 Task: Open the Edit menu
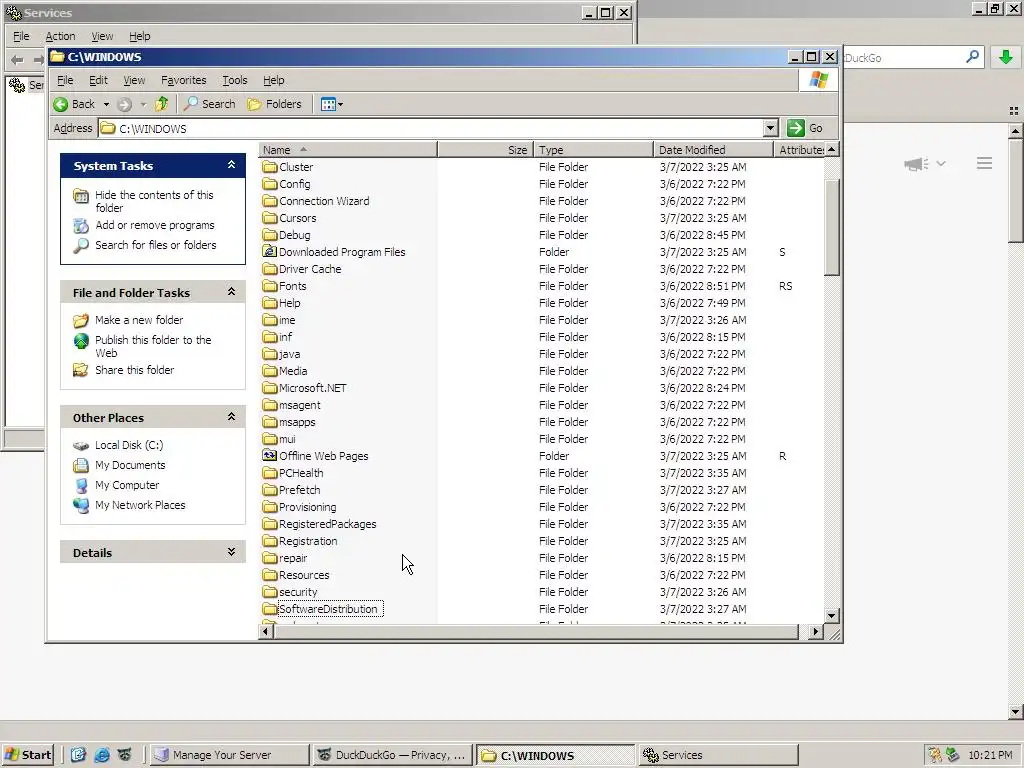pos(99,80)
